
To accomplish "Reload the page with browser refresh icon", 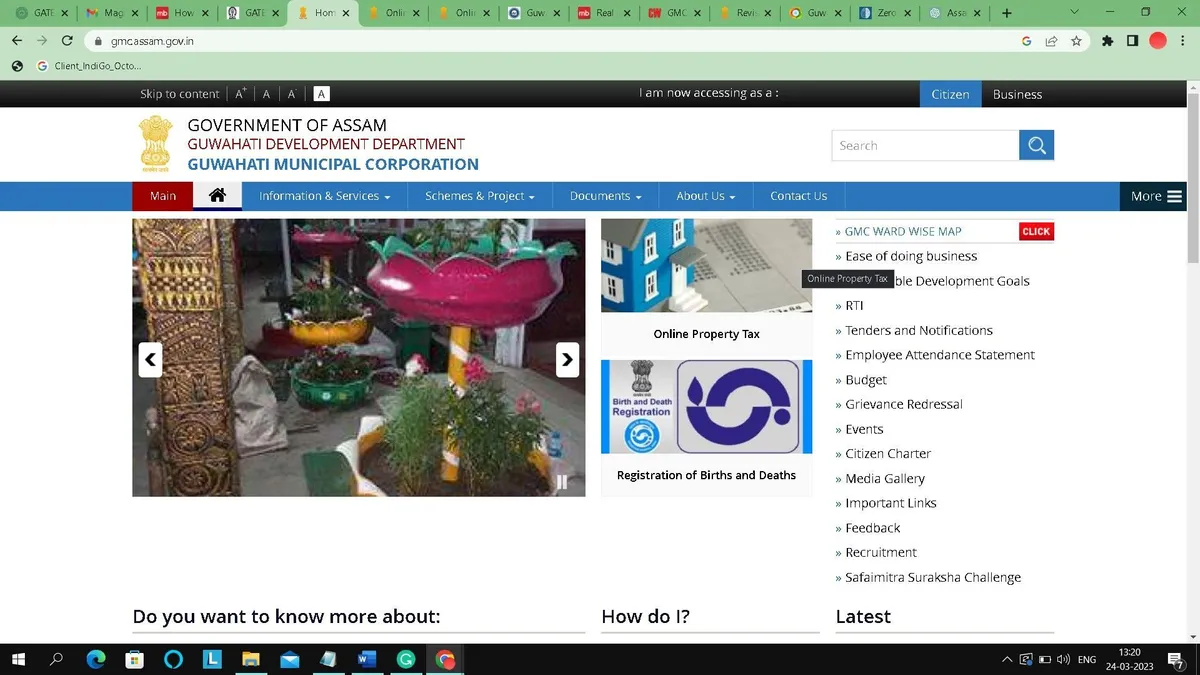I will [67, 41].
